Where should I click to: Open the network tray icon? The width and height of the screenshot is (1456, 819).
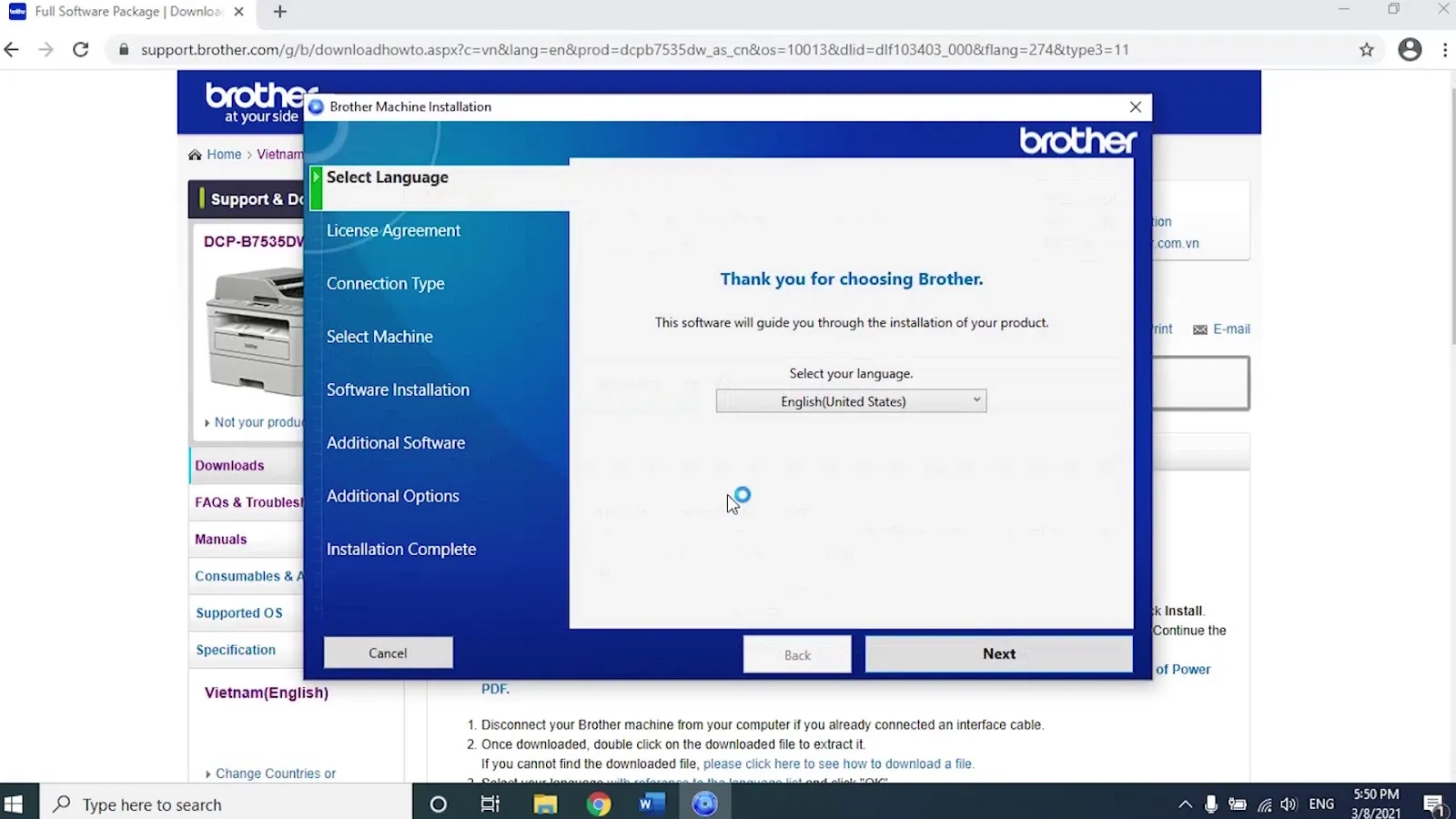pyautogui.click(x=1265, y=804)
